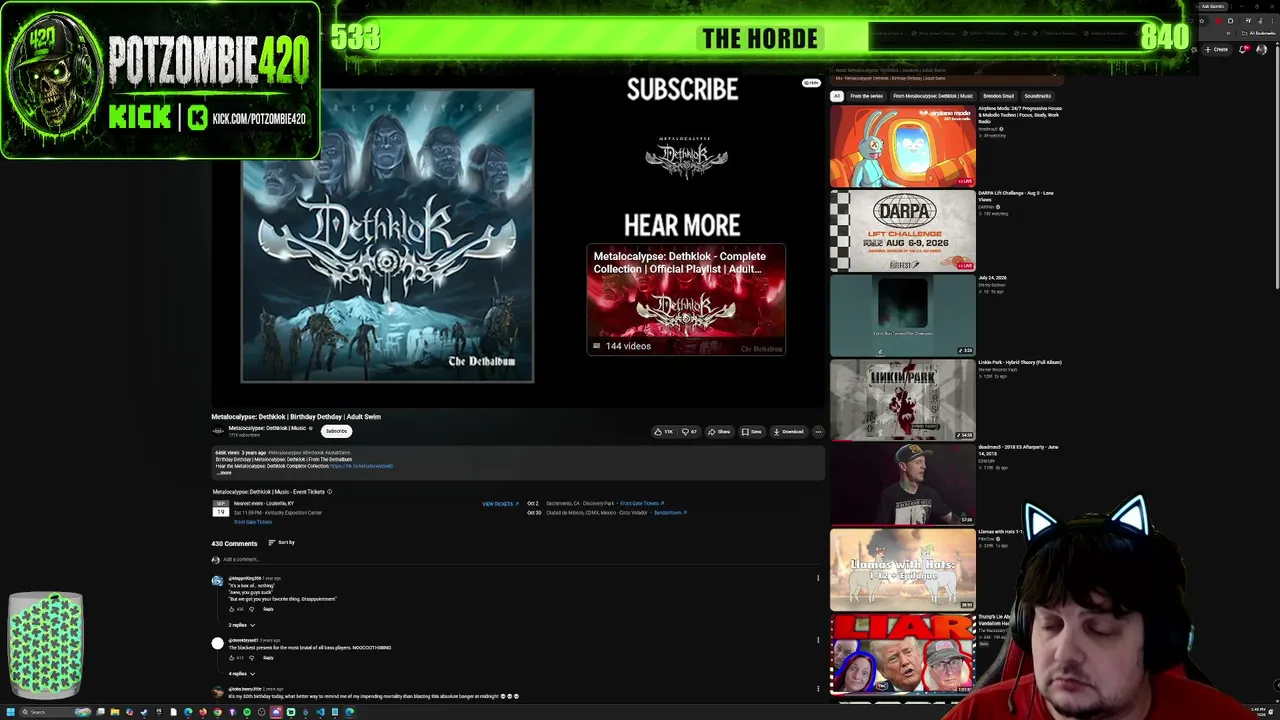Expand the video description with ...more

click(224, 472)
